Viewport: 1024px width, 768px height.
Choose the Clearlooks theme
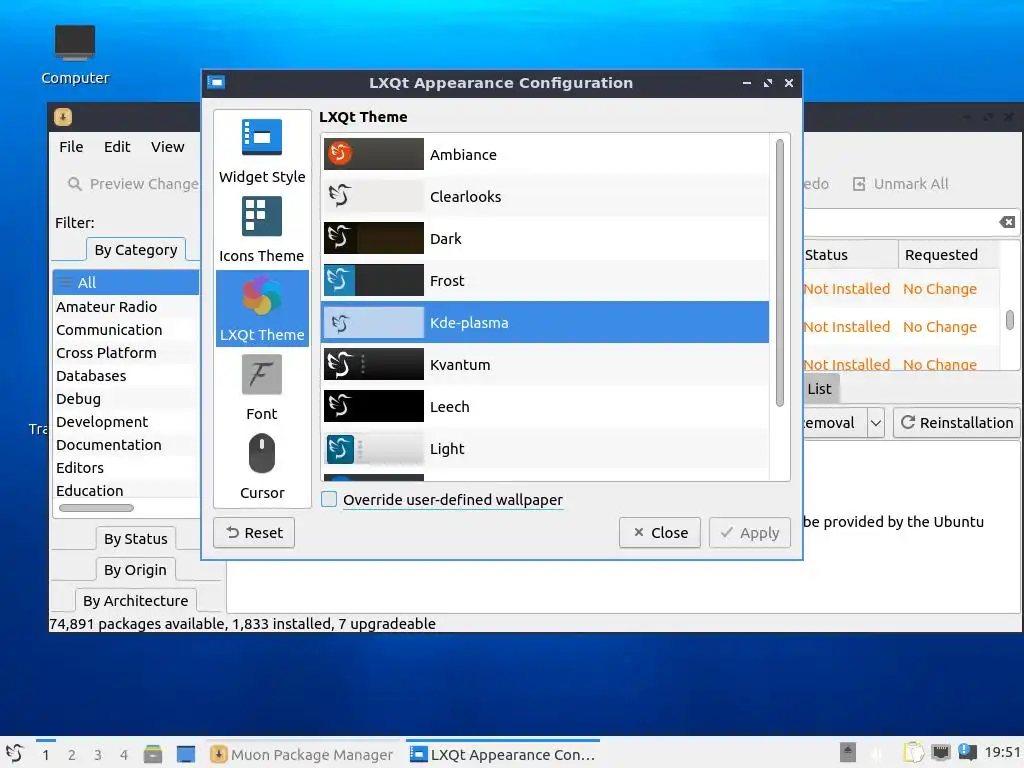545,197
